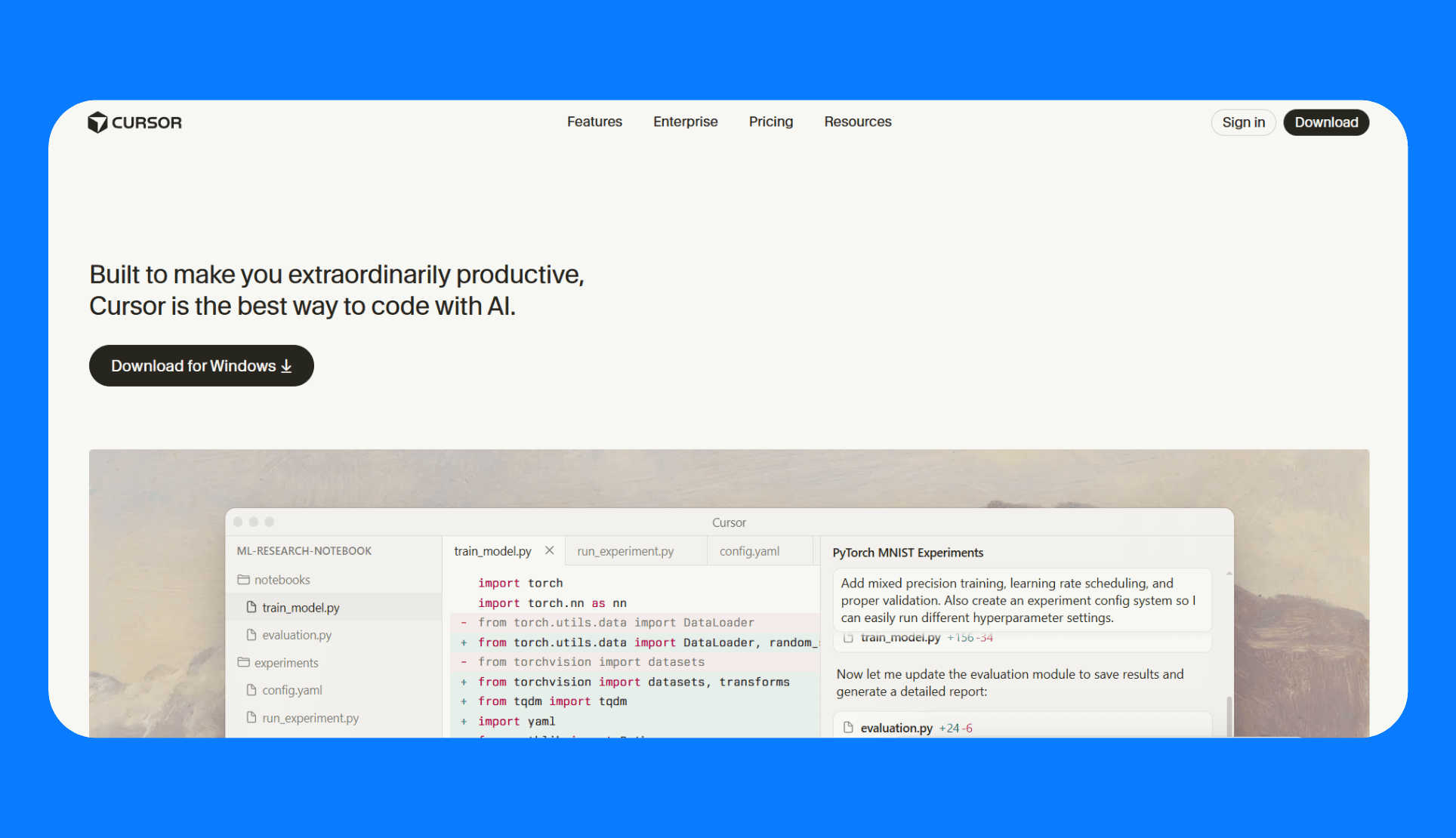Click the Sign in button
Image resolution: width=1456 pixels, height=838 pixels.
tap(1243, 122)
